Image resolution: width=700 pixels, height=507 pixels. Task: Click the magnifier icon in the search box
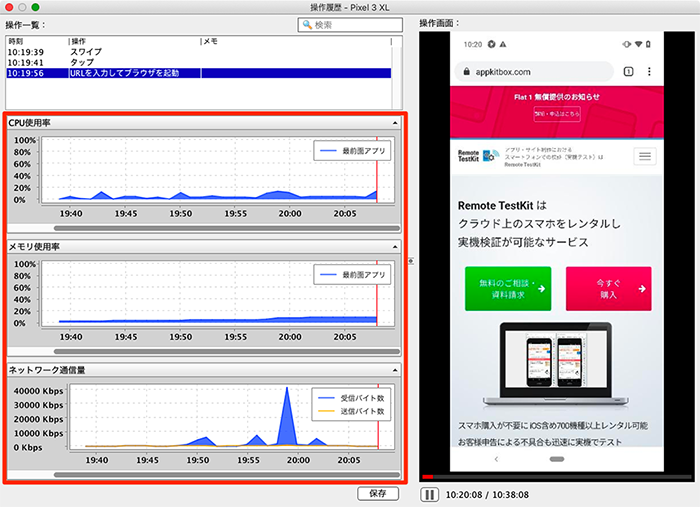(x=307, y=25)
